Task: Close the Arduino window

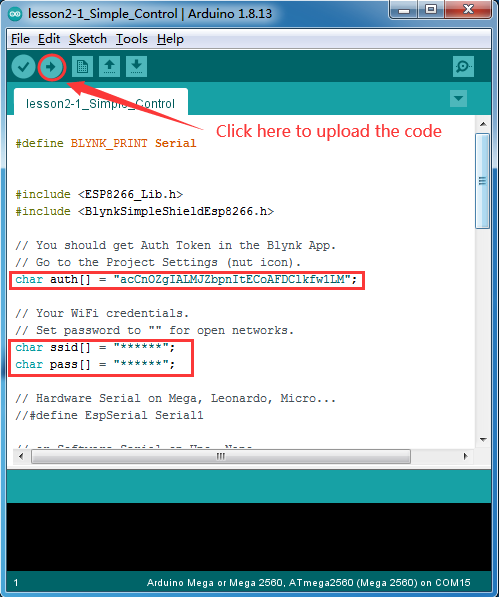Action: point(468,10)
